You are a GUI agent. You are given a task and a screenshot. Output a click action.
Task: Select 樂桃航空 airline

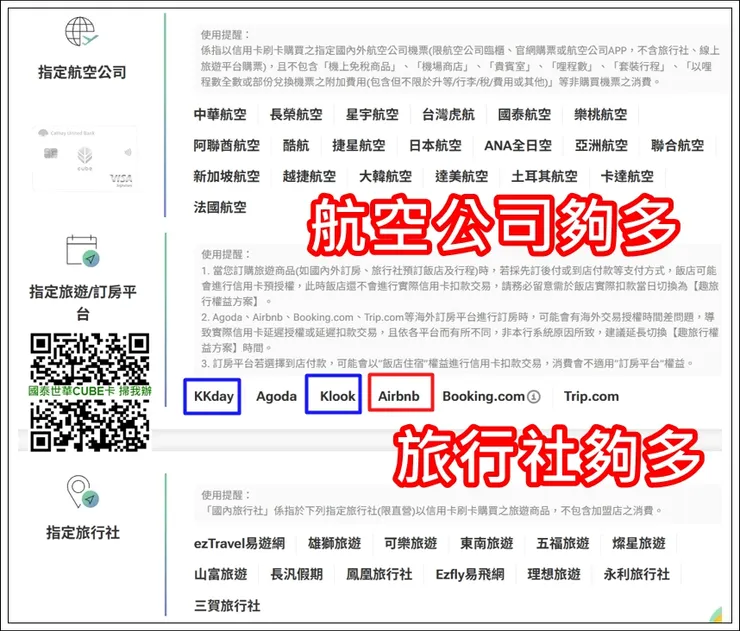pos(600,115)
